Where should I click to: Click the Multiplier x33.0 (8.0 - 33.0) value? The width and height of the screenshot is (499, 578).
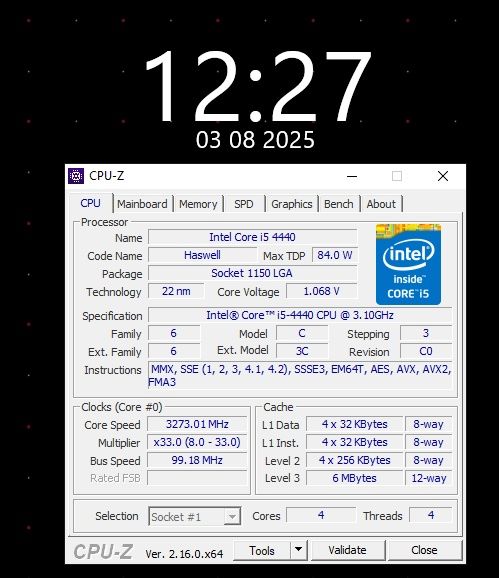(x=197, y=442)
